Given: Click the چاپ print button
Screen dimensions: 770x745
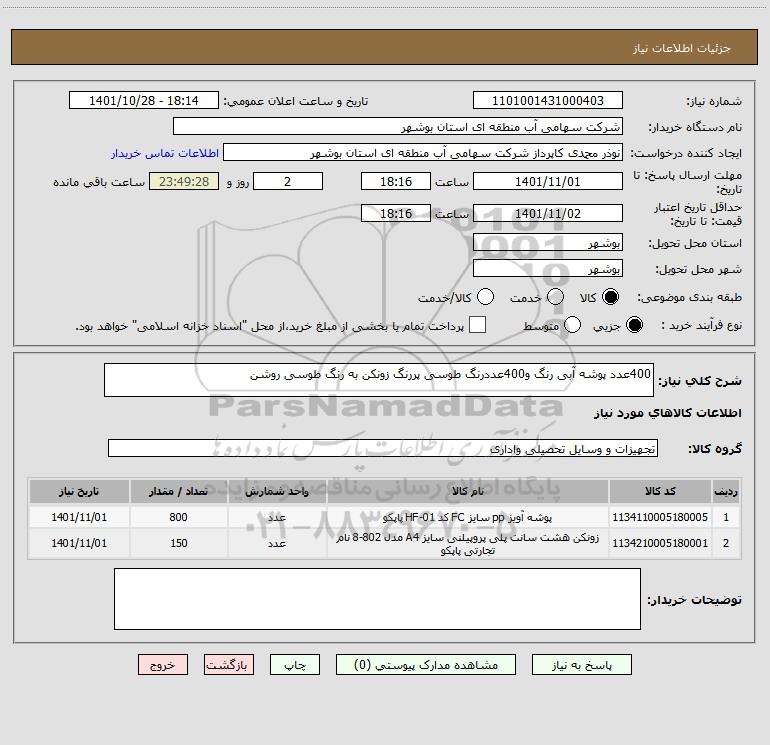Looking at the screenshot, I should tap(295, 665).
